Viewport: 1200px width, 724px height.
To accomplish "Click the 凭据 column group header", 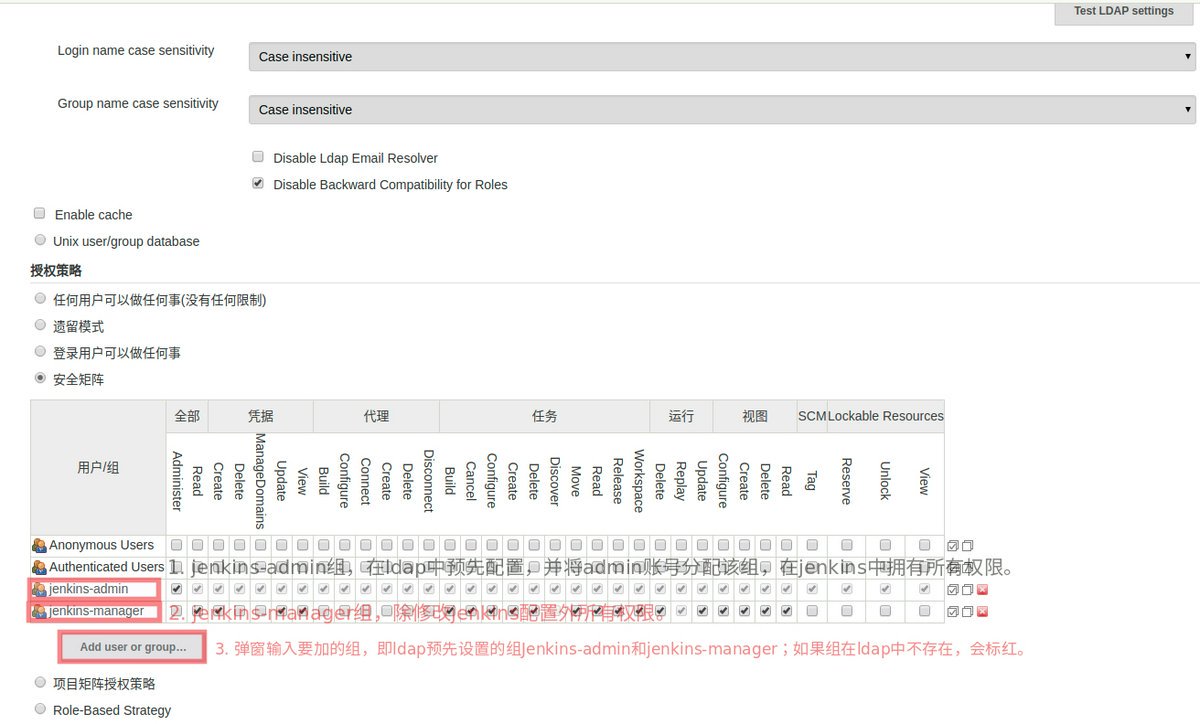I will (x=260, y=416).
